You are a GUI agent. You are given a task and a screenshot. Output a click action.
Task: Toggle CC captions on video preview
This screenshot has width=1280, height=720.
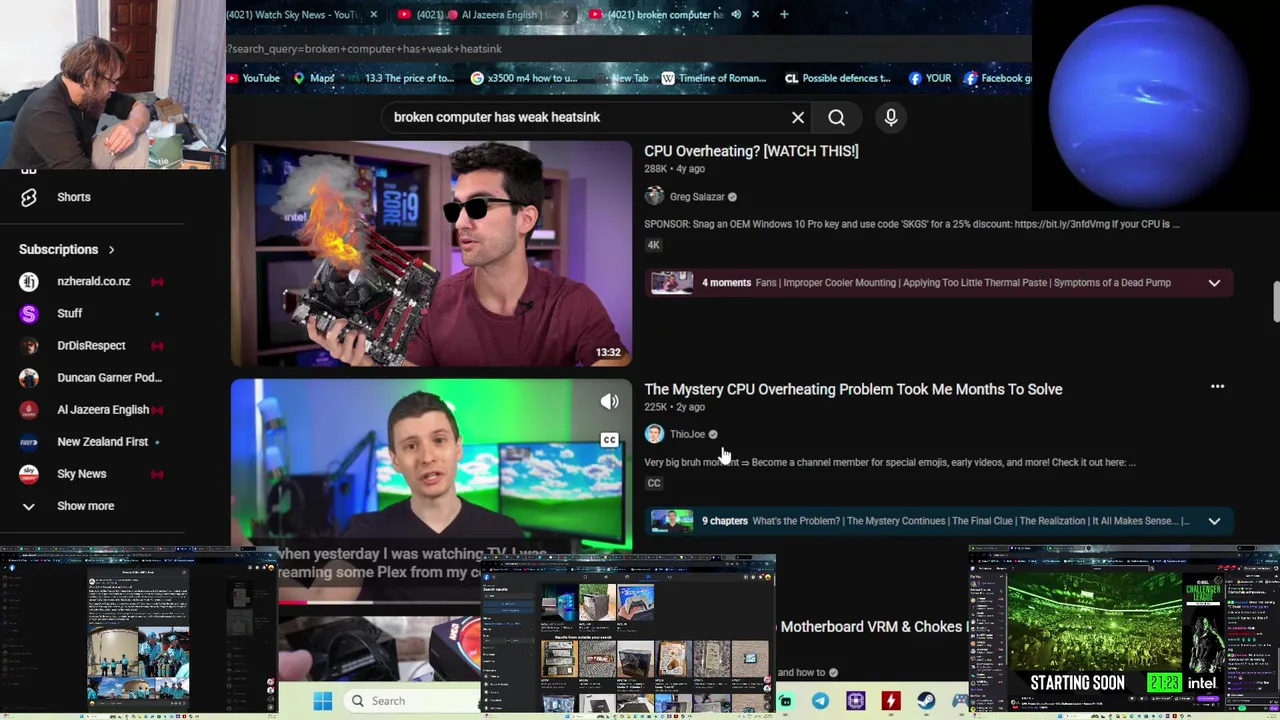tap(609, 439)
